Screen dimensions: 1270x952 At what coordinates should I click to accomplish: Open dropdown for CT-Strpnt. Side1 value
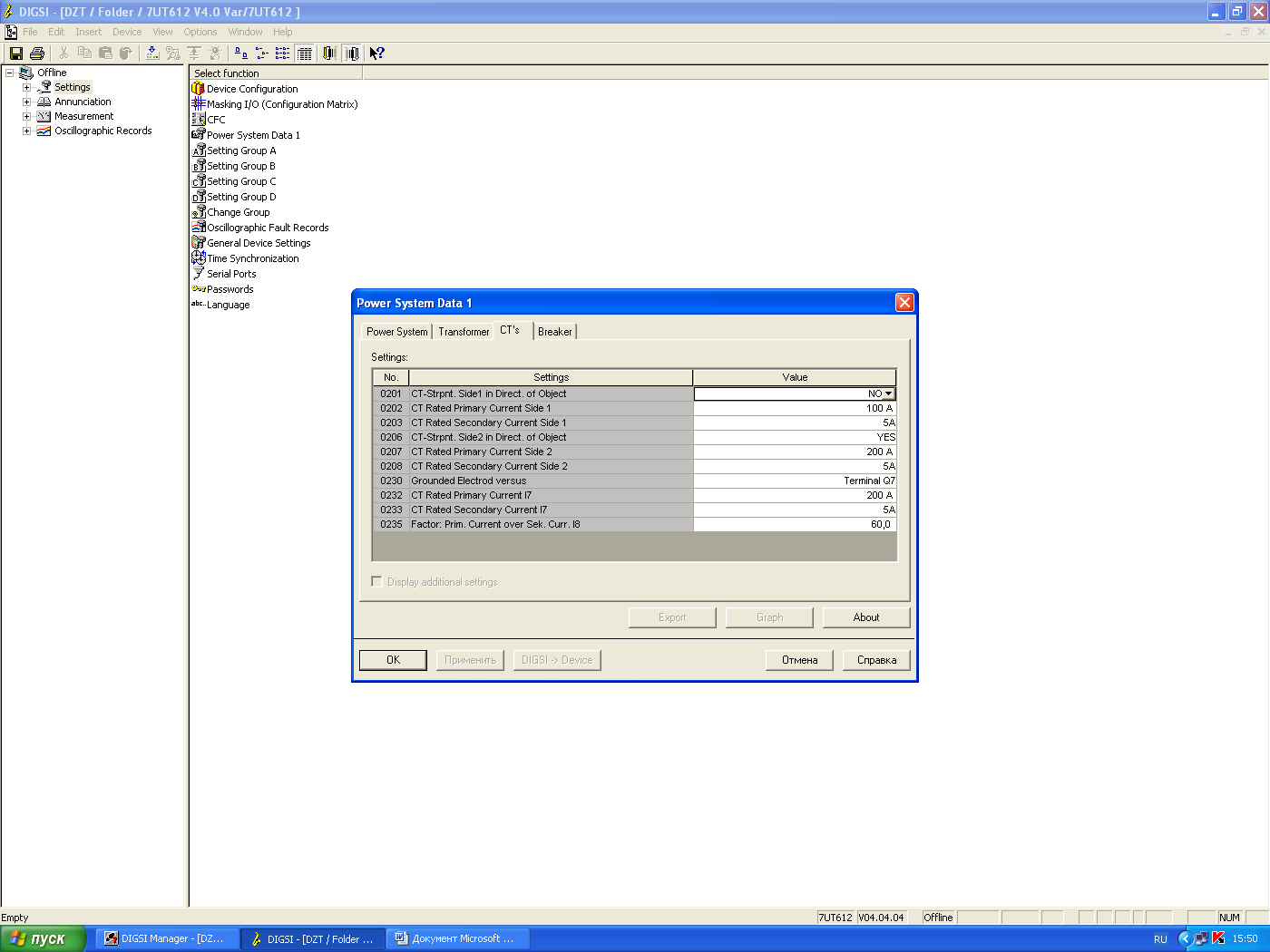tap(888, 393)
